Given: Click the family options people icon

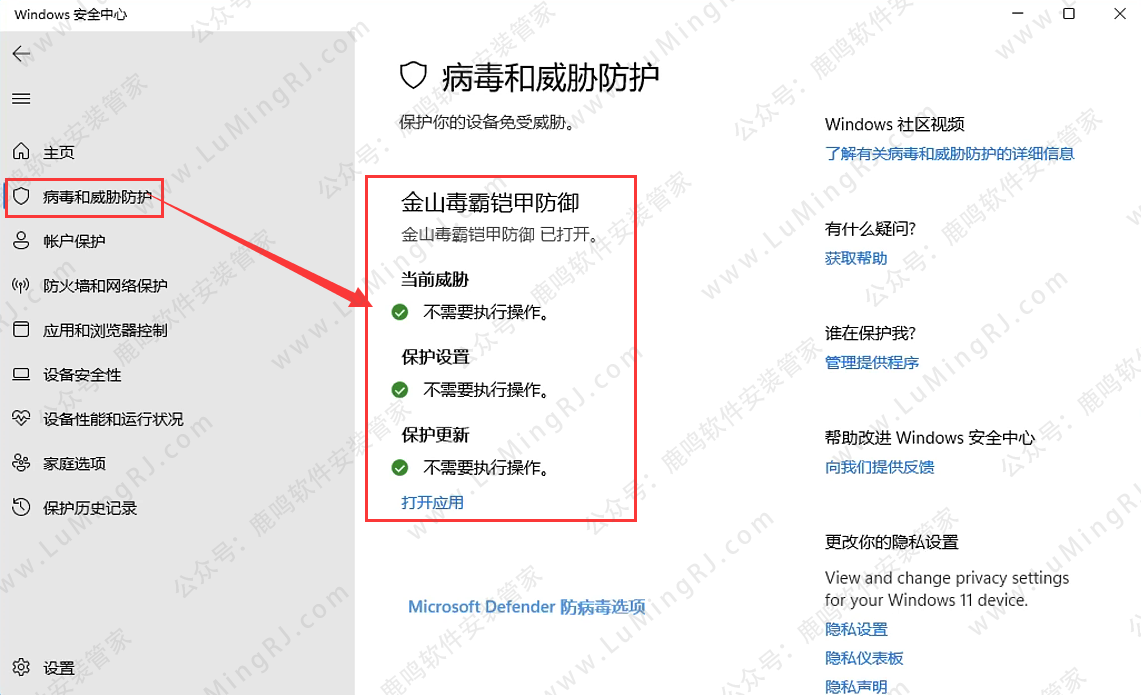Looking at the screenshot, I should (x=21, y=463).
